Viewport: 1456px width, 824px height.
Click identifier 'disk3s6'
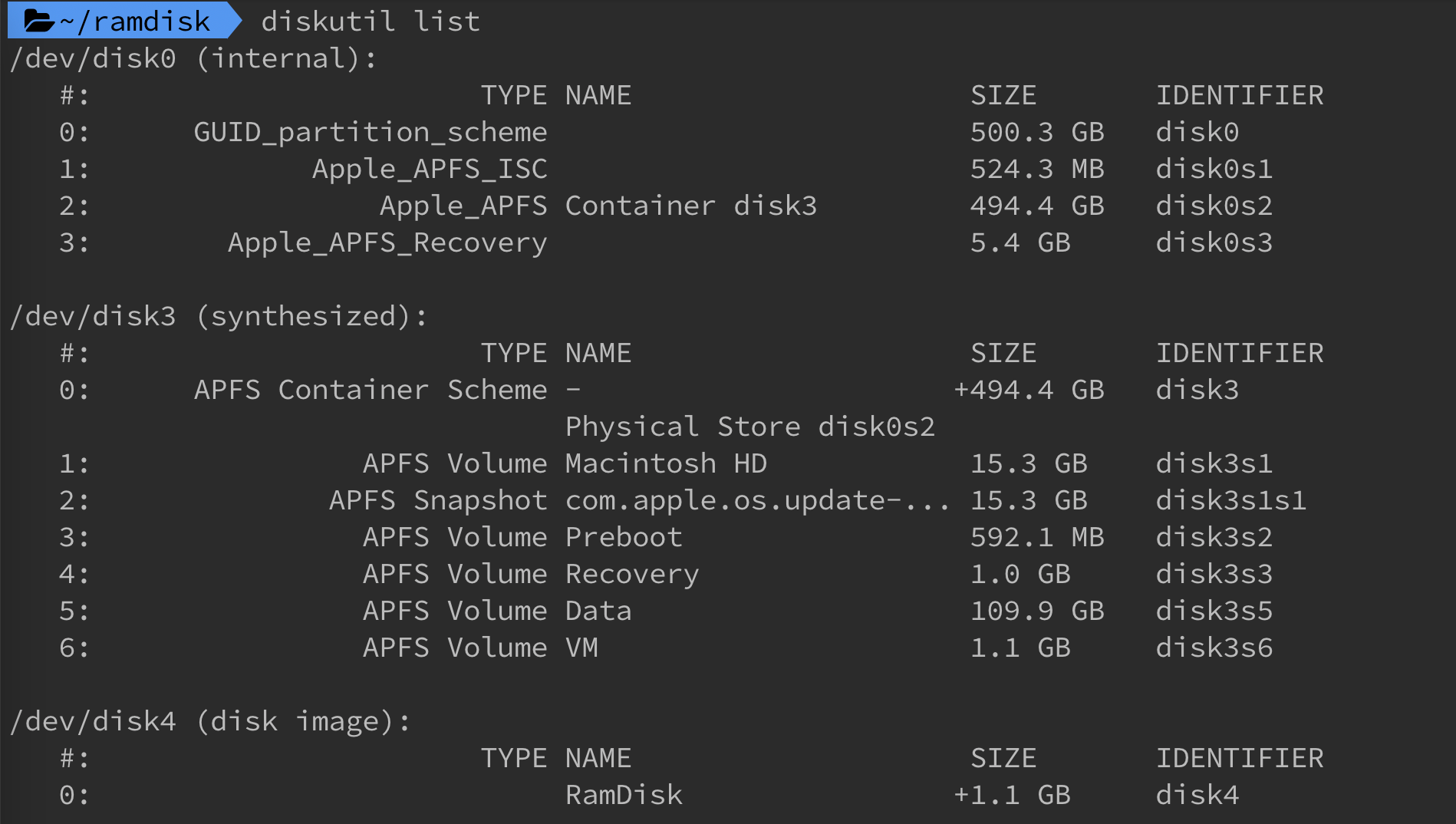tap(1214, 648)
